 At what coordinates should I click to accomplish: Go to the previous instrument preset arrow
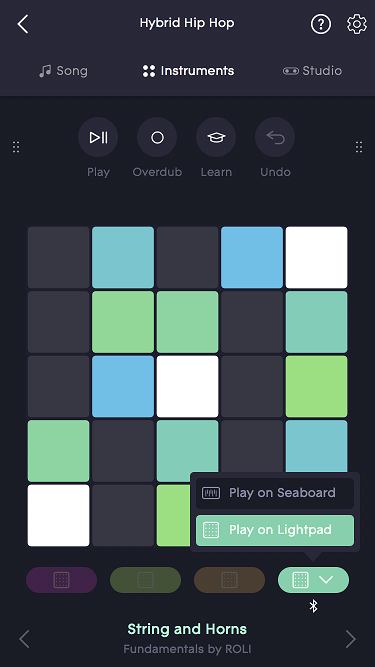tap(24, 638)
